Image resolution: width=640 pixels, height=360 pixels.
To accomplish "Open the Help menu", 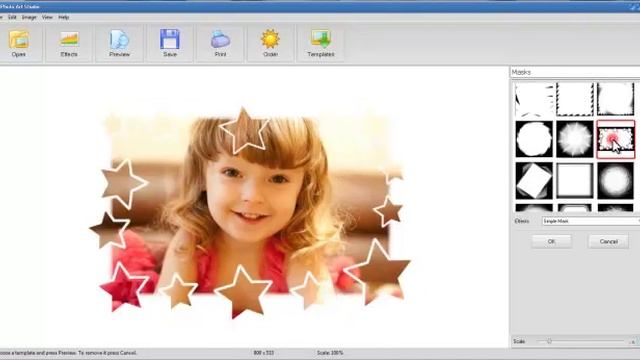I will tap(64, 18).
